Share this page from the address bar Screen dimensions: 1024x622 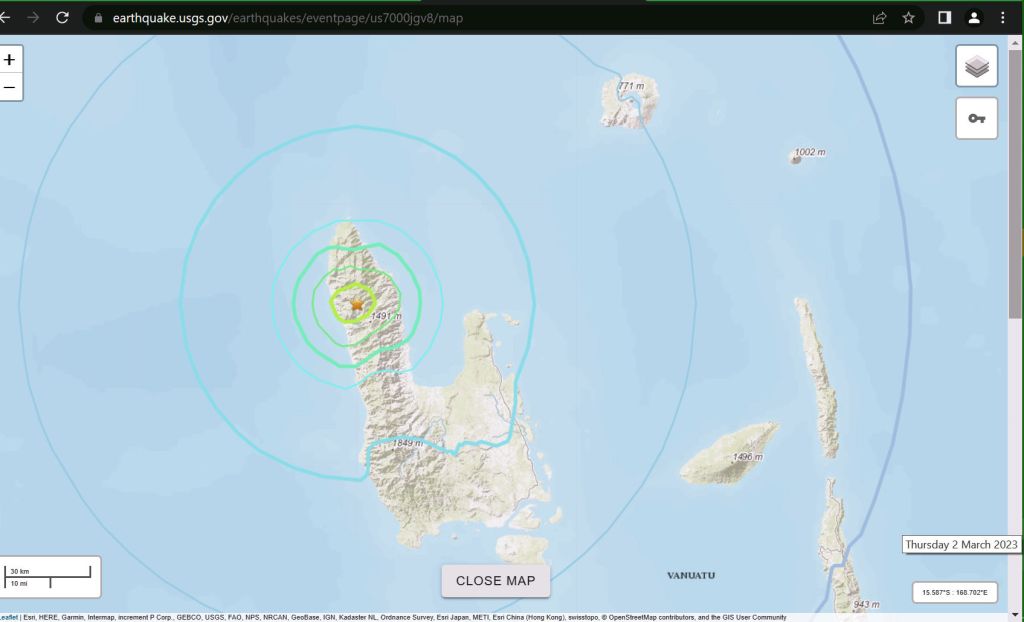click(880, 18)
